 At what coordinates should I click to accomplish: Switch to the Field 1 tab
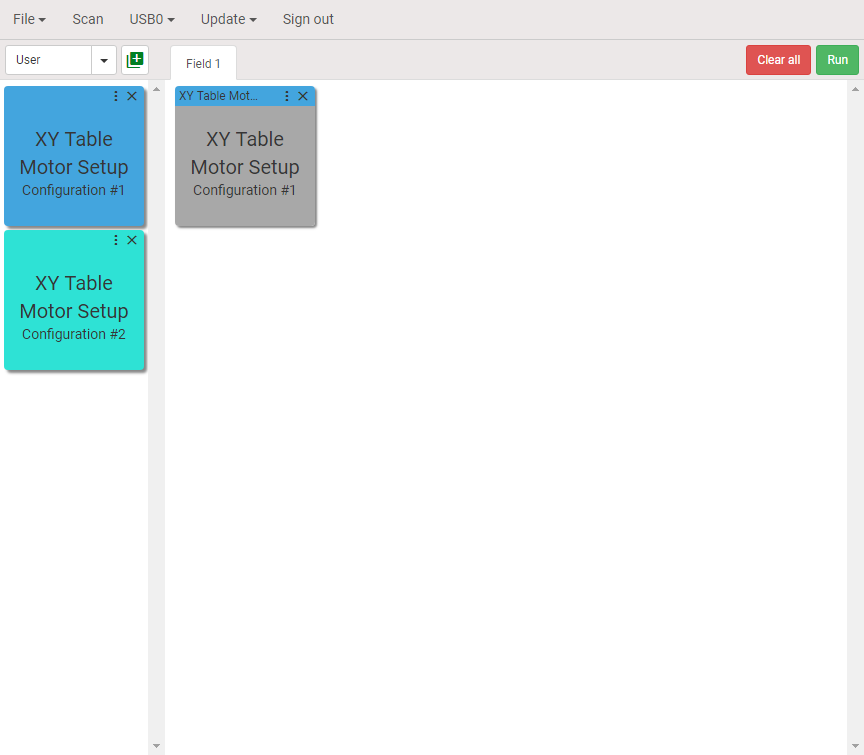tap(203, 63)
